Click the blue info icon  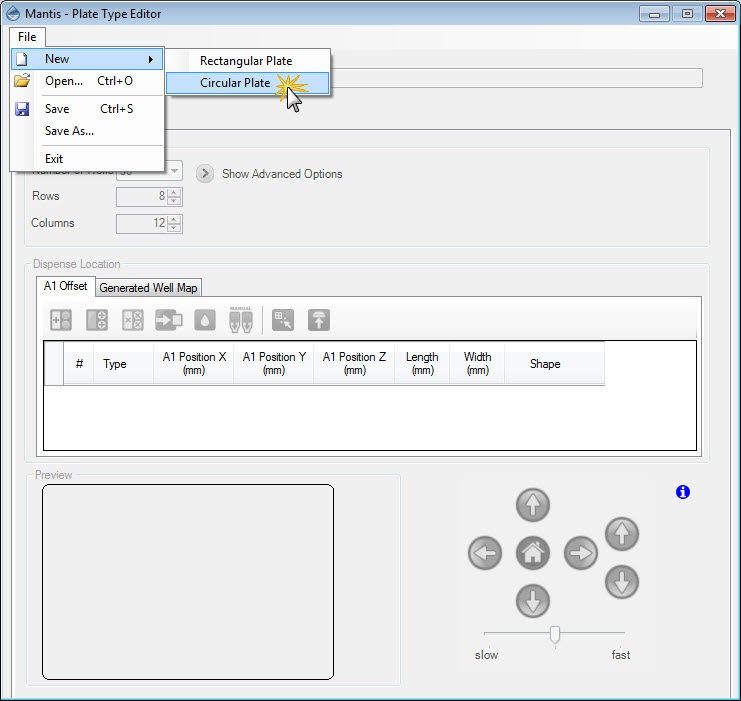pos(683,492)
